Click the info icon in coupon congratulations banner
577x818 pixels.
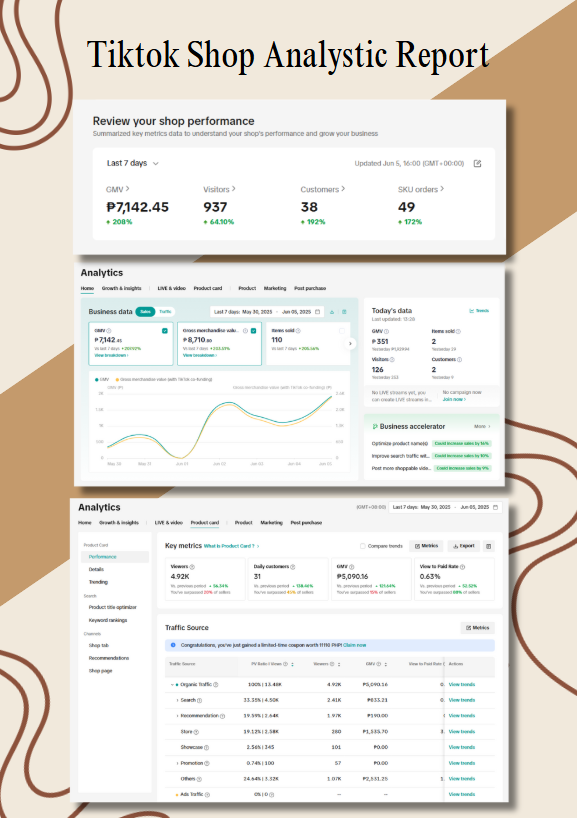(173, 645)
